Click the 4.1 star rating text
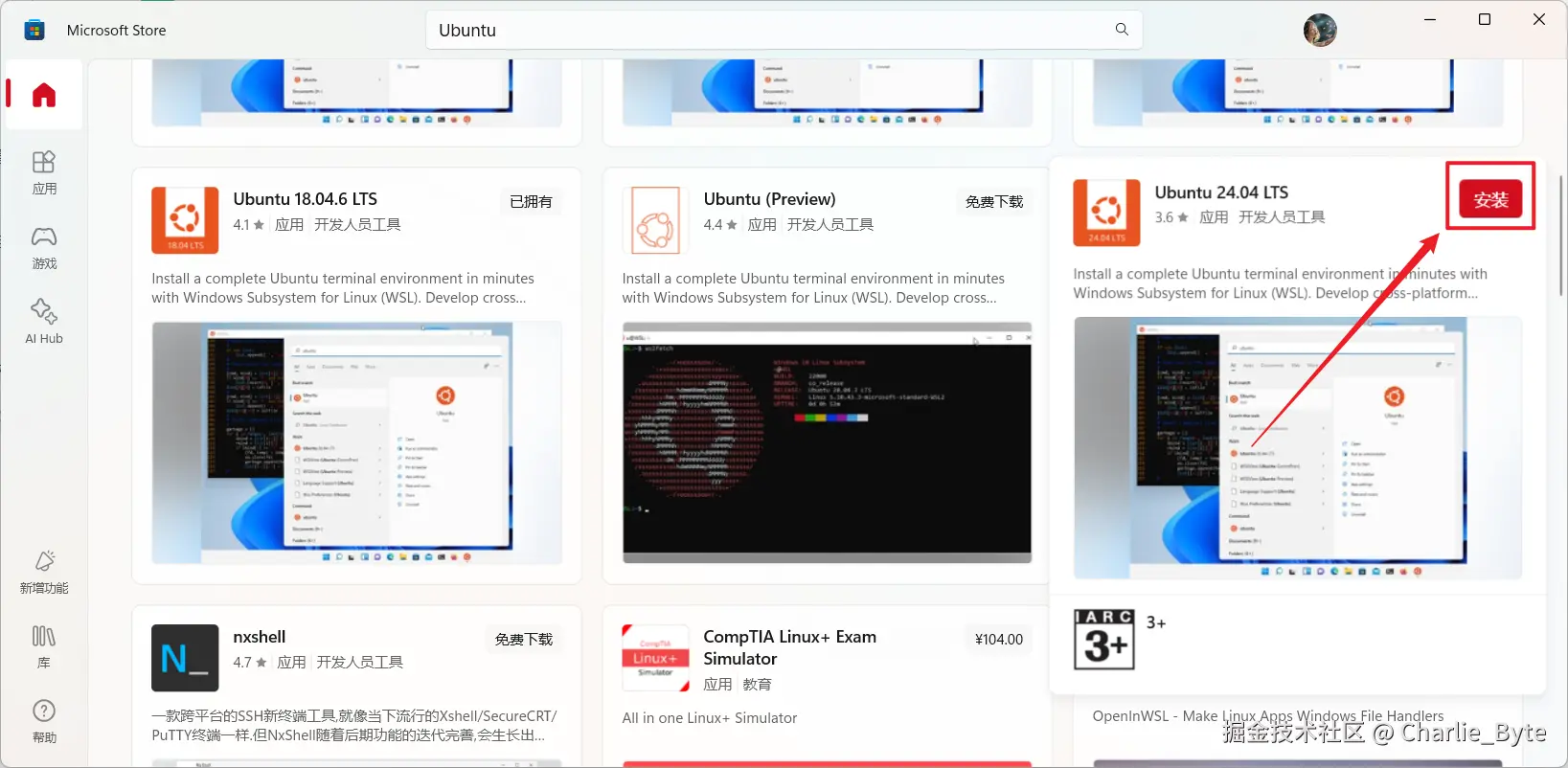The height and width of the screenshot is (768, 1568). [248, 225]
